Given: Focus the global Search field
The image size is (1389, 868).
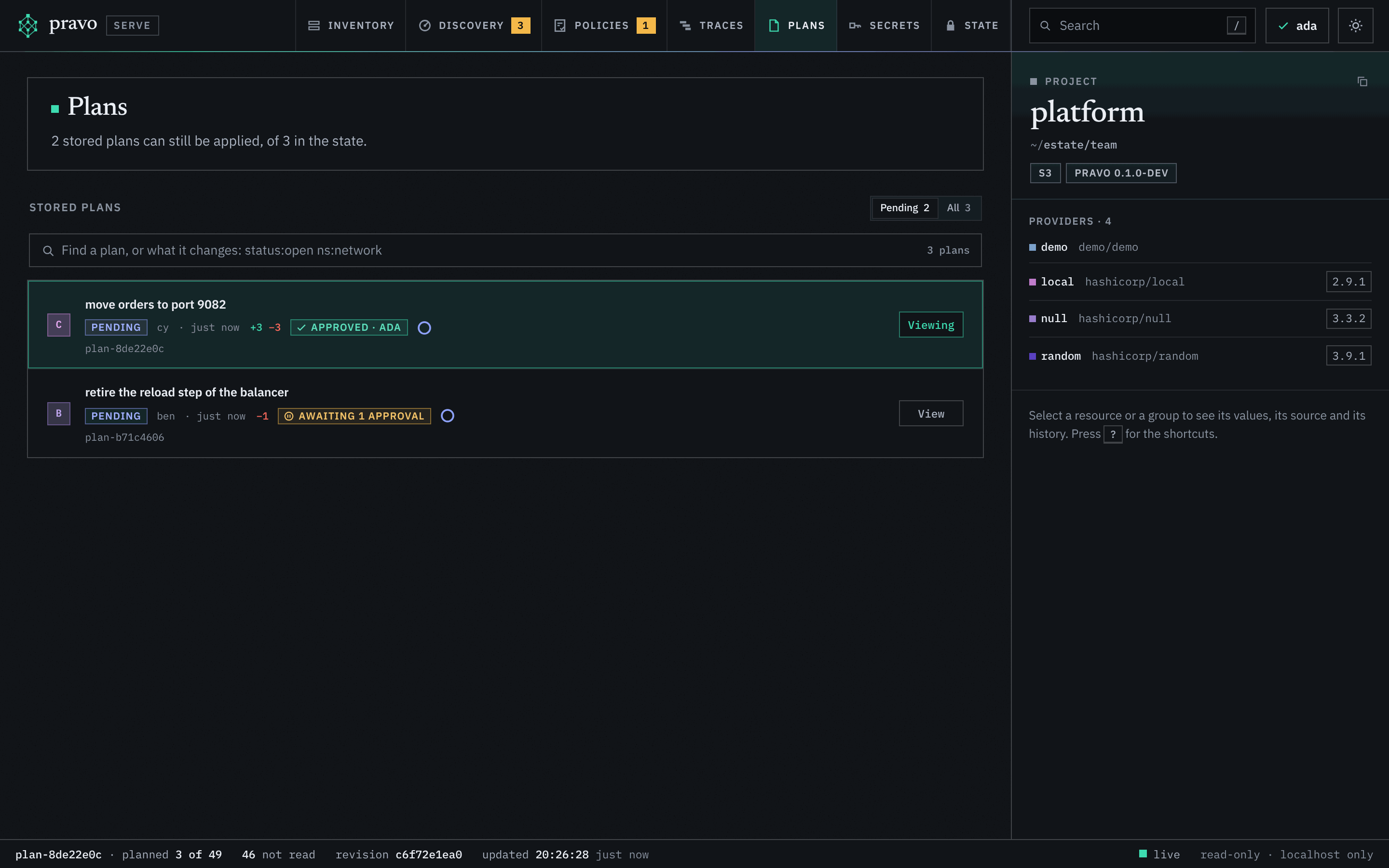Looking at the screenshot, I should point(1142,25).
